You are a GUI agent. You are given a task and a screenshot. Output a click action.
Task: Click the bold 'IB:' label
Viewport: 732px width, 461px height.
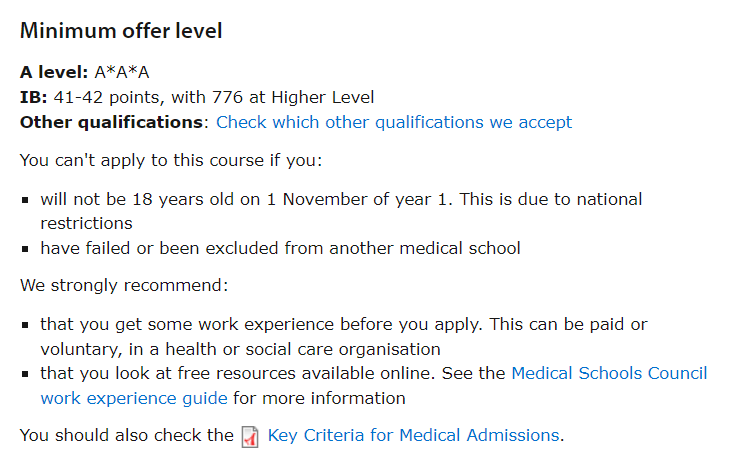tap(34, 97)
